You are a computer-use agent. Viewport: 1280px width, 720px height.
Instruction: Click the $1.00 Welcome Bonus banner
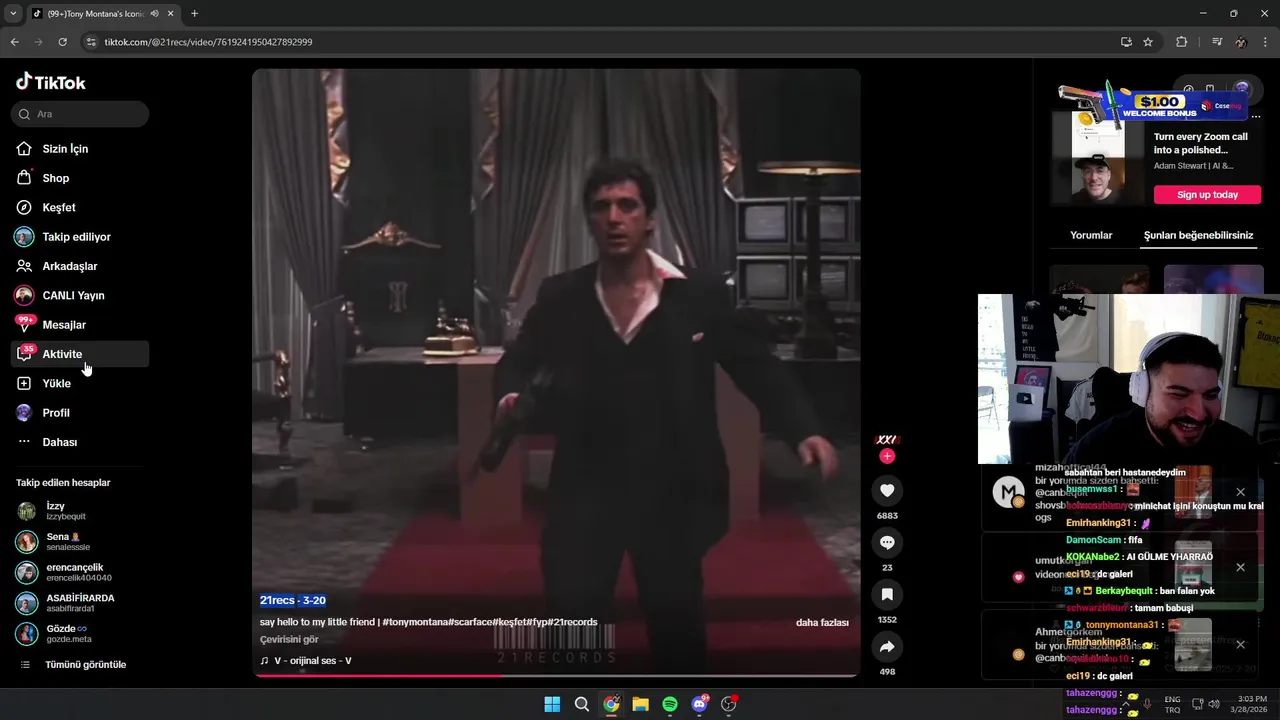[x=1152, y=103]
